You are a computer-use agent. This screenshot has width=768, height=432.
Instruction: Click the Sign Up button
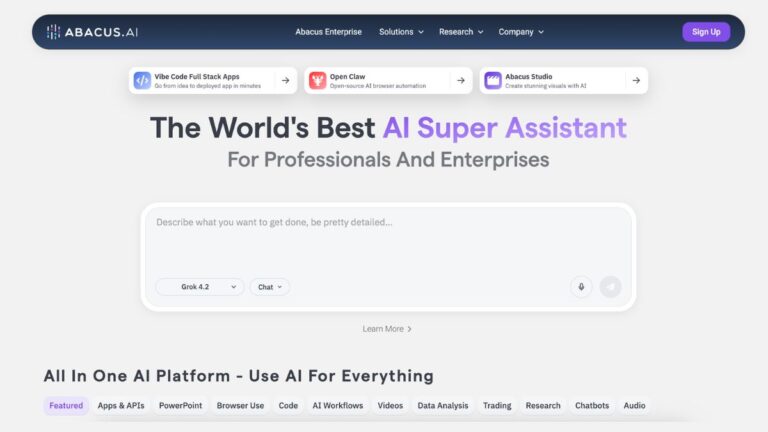[x=706, y=32]
